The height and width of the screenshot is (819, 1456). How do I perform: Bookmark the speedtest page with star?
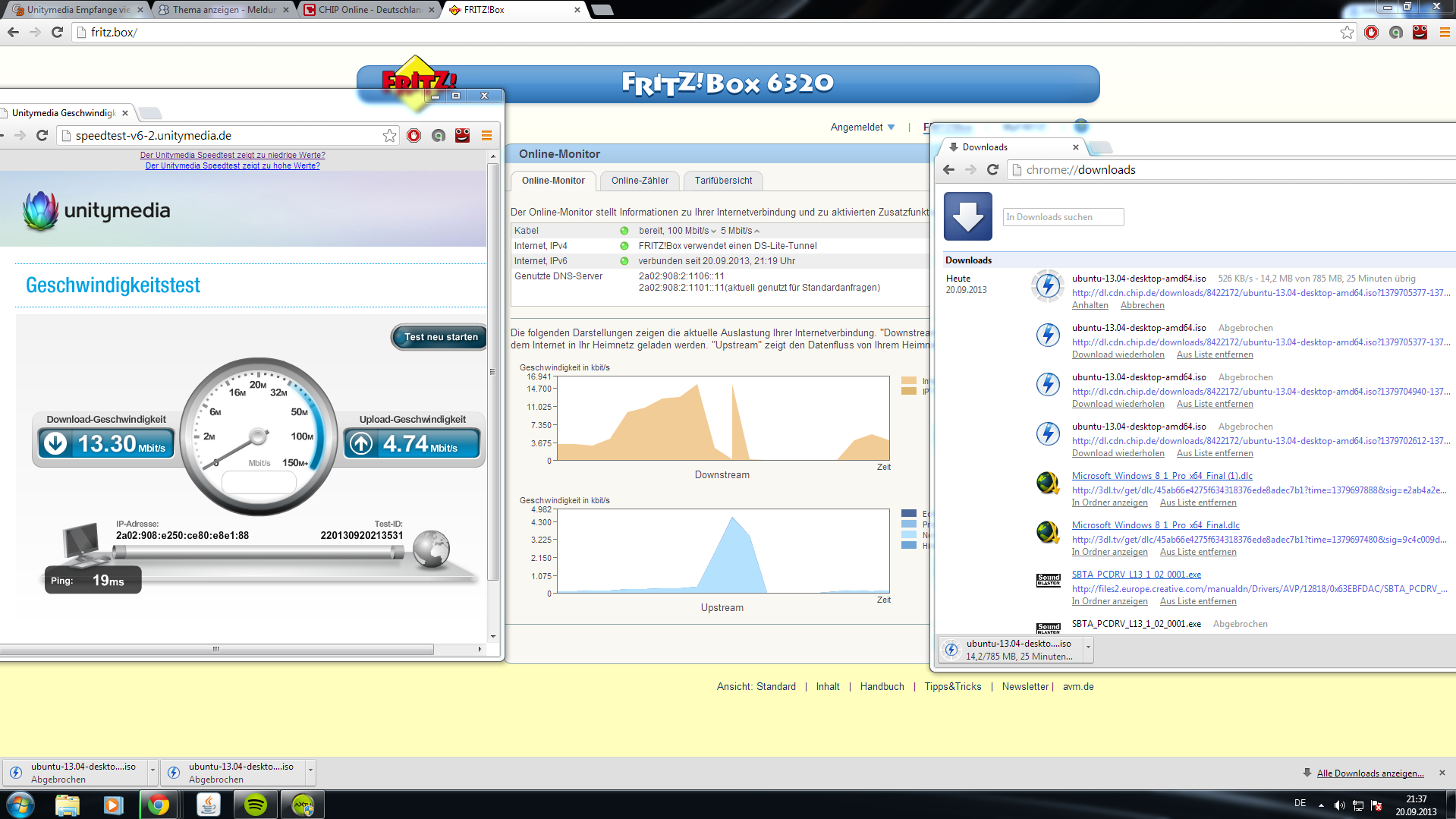[389, 135]
